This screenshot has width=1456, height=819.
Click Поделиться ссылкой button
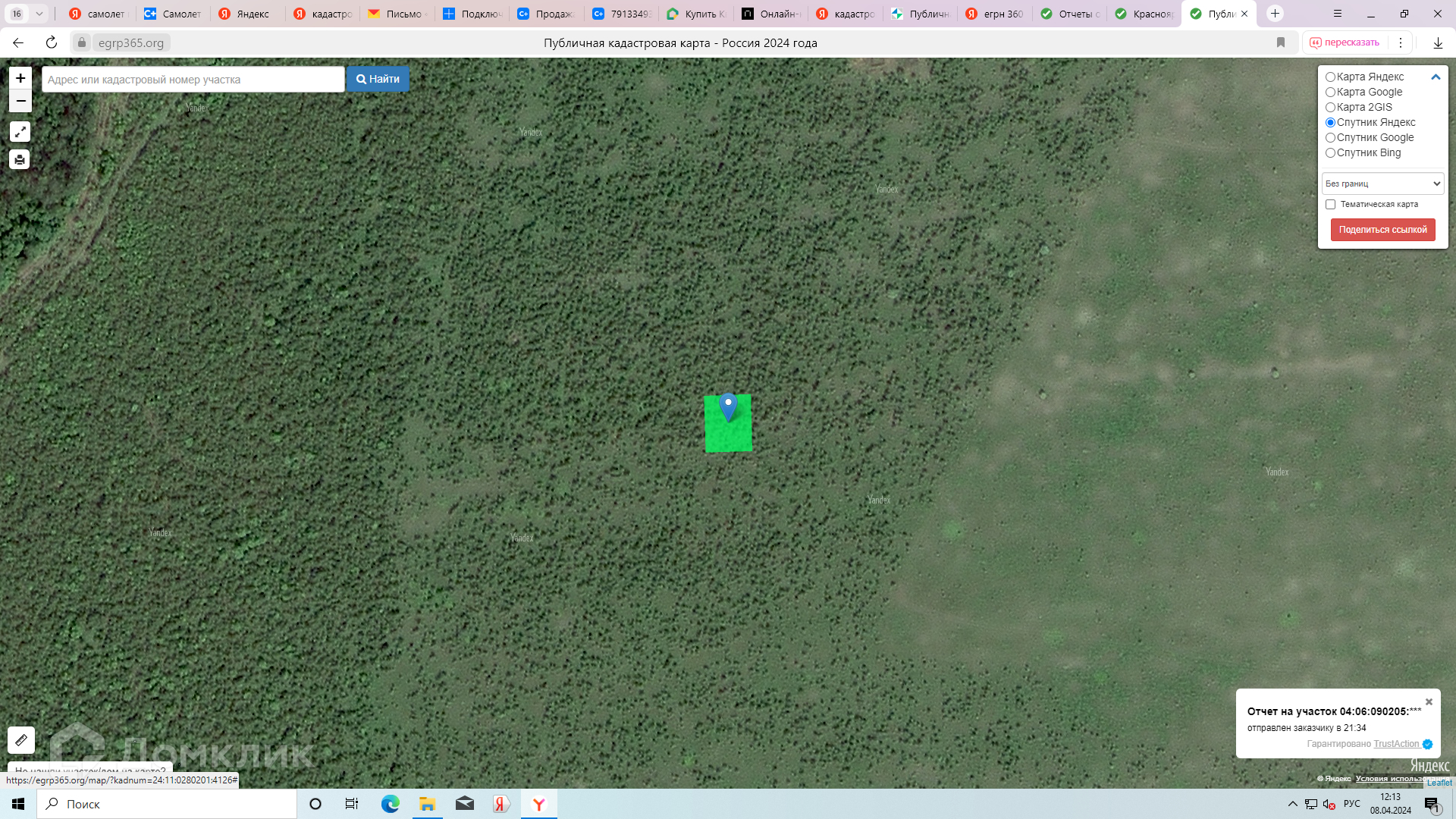(1382, 230)
